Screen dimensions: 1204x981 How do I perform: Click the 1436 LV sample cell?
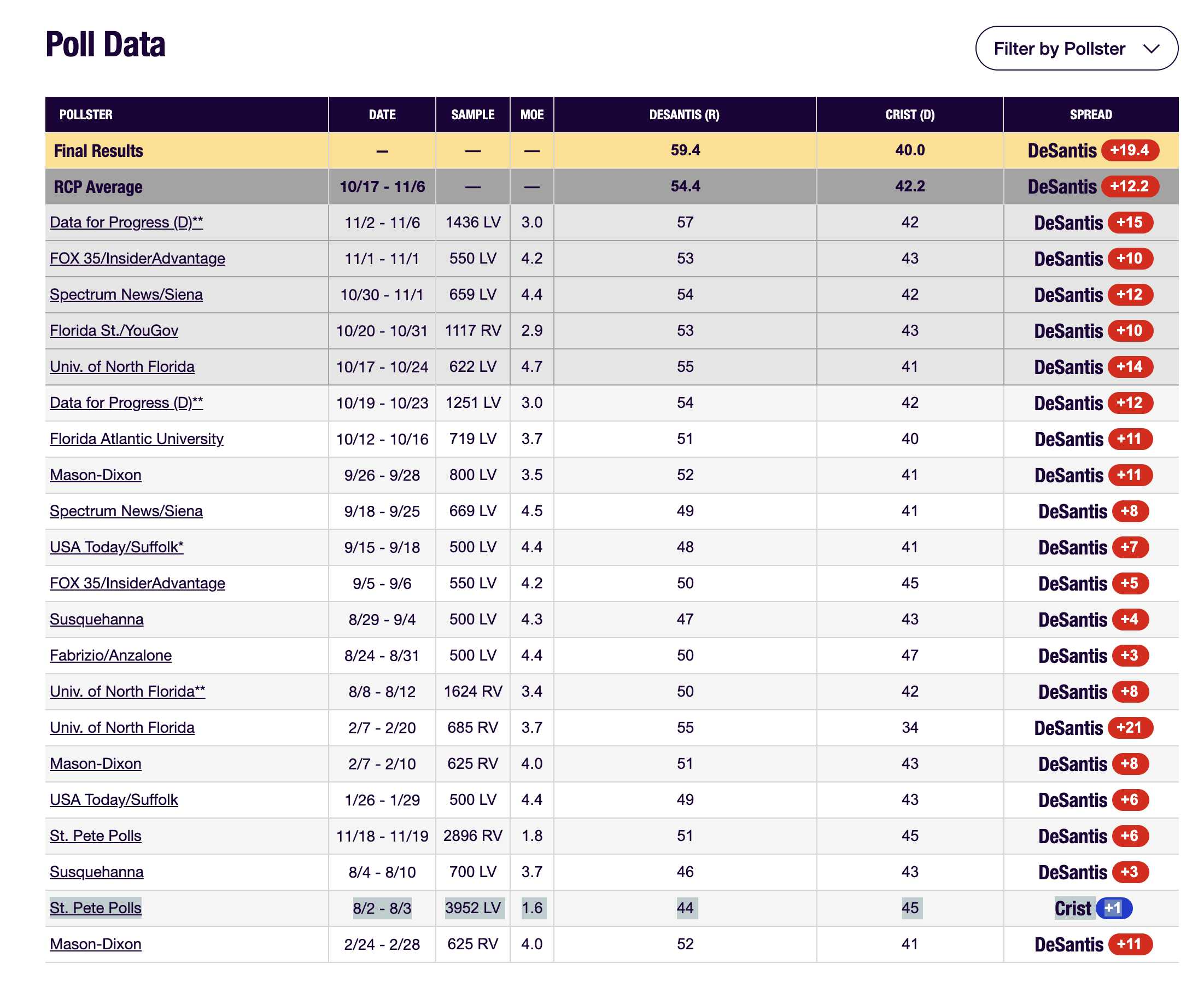[472, 223]
